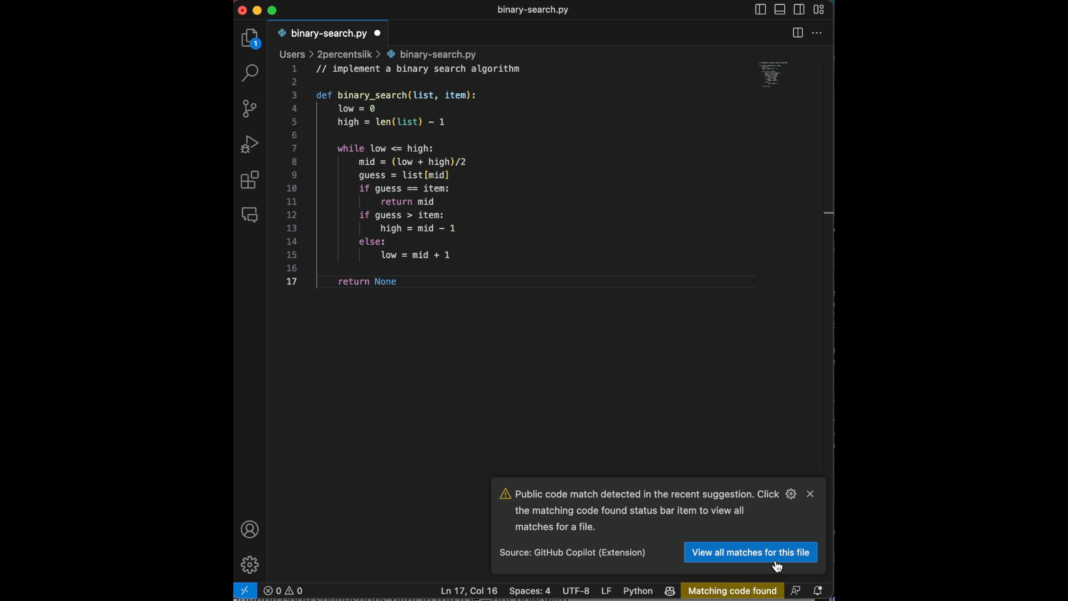Open the Explorer view in the activity bar
Screen dimensions: 1068x601
249,37
